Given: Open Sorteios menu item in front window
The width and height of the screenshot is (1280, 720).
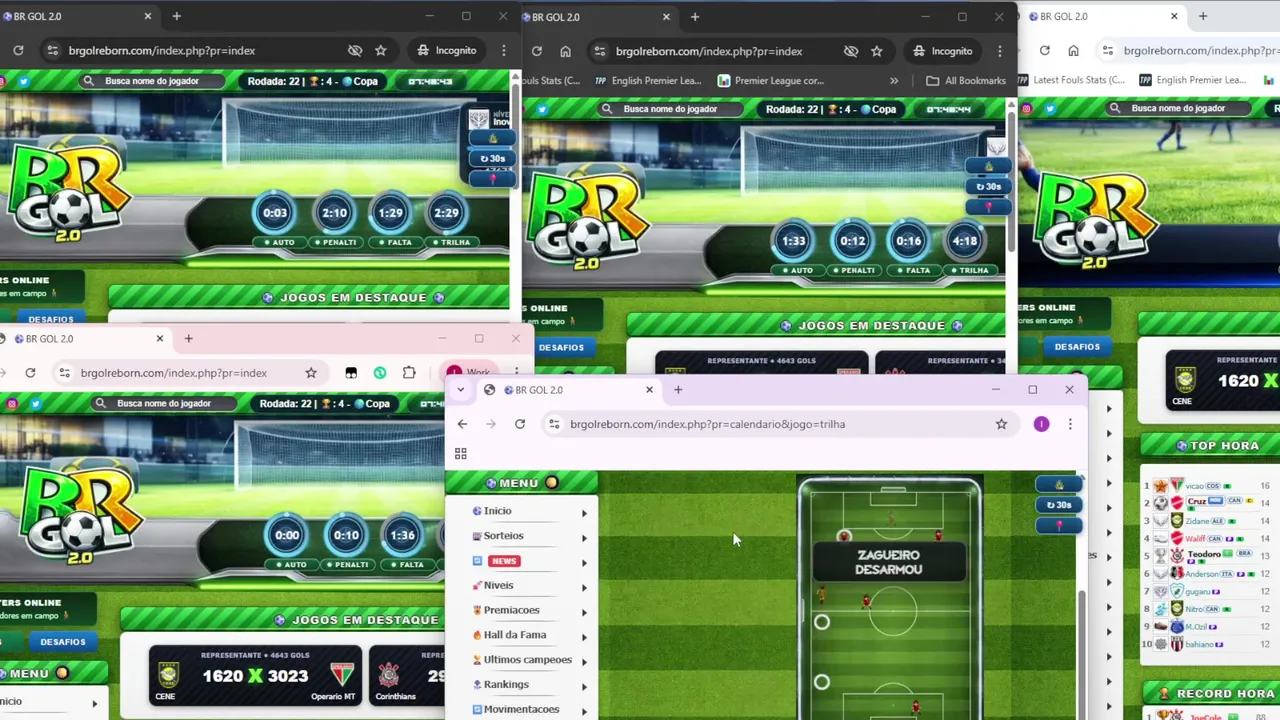Looking at the screenshot, I should tap(503, 536).
